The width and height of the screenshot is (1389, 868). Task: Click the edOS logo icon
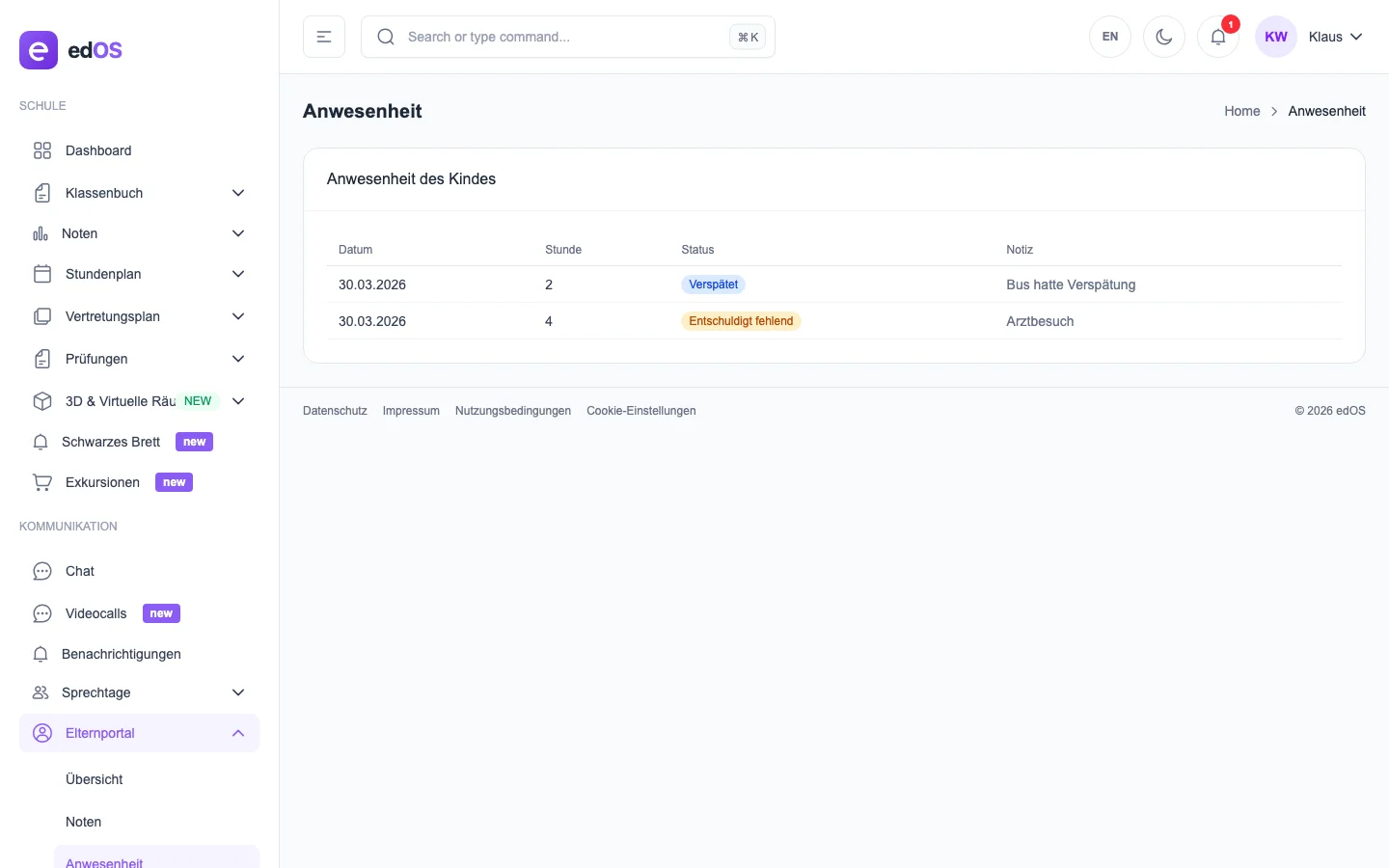(x=39, y=50)
